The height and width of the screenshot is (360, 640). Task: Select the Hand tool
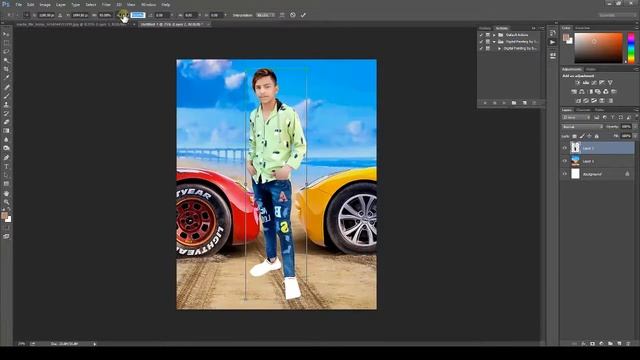point(6,193)
